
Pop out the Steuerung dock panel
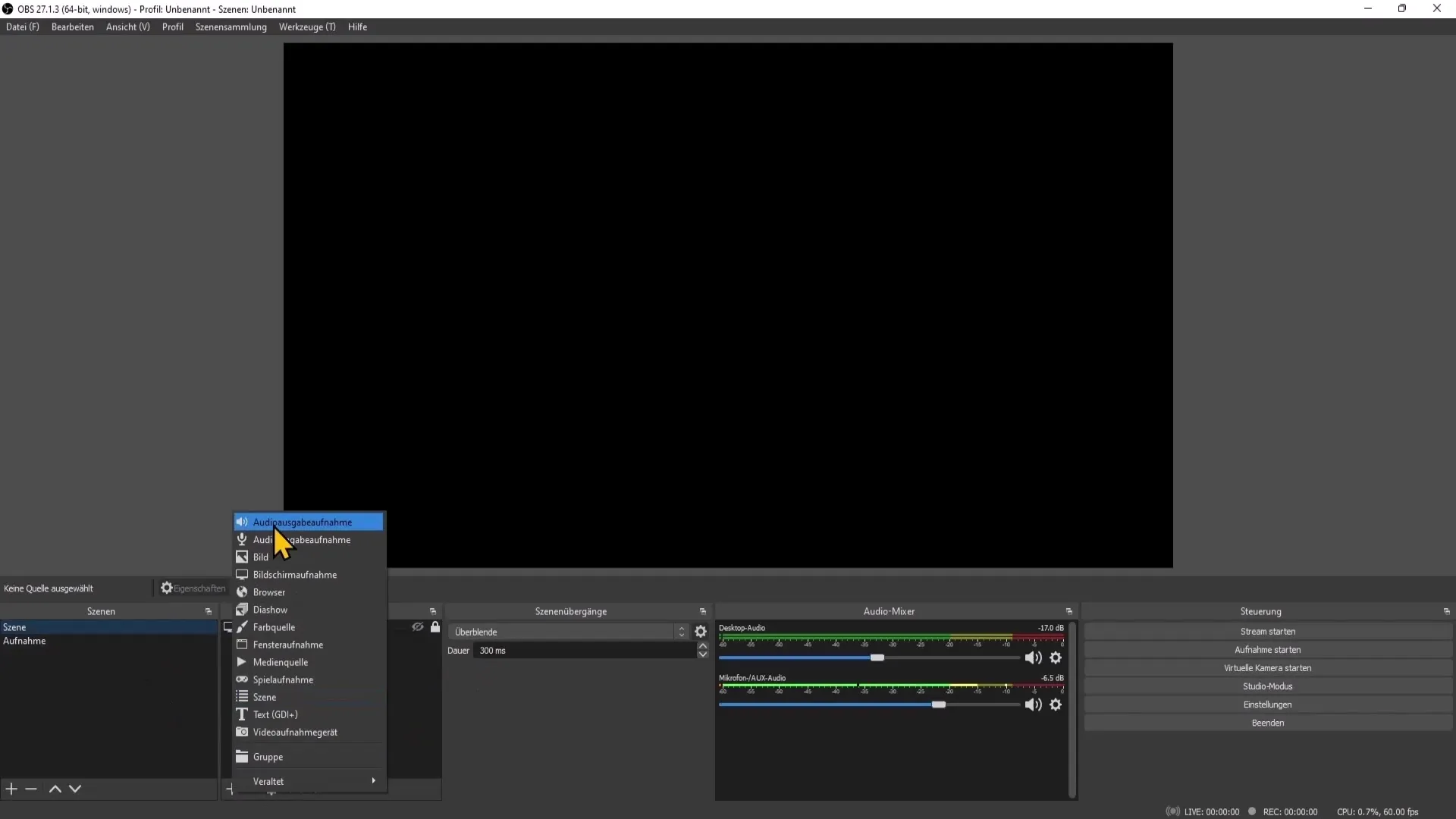click(1447, 611)
